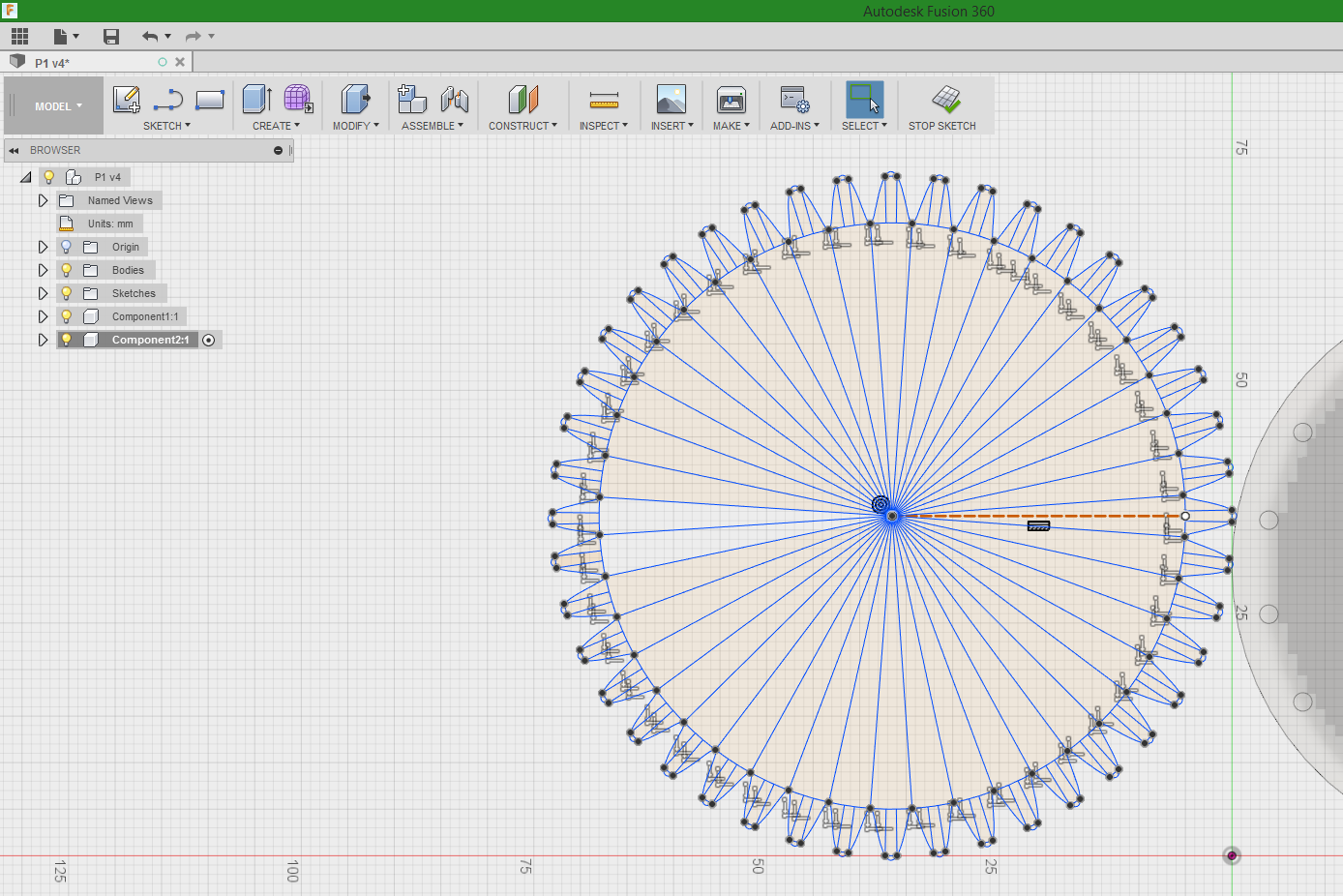The height and width of the screenshot is (896, 1343).
Task: Click the STOP SKETCH label
Action: [941, 126]
